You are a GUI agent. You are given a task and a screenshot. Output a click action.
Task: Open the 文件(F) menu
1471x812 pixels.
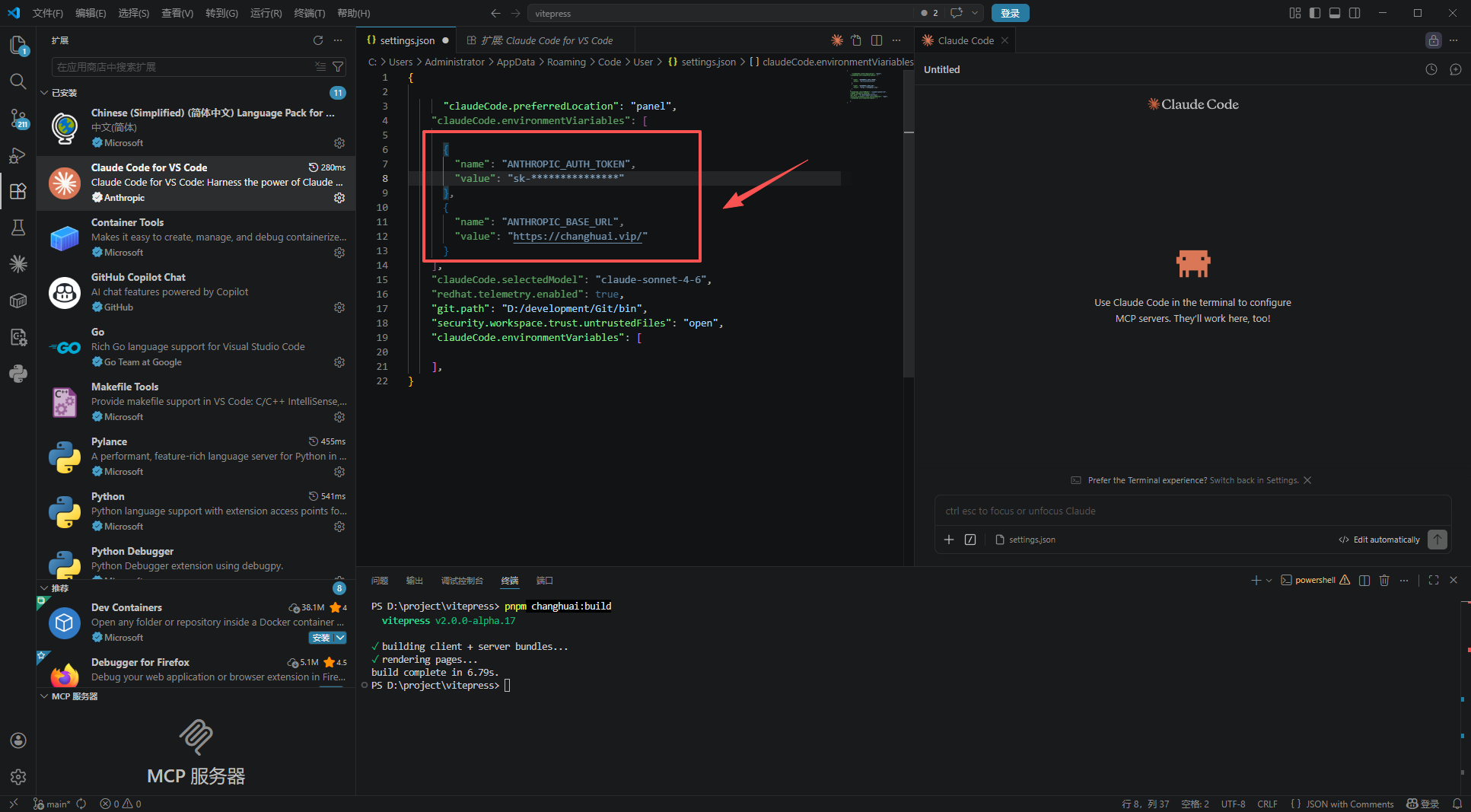coord(48,13)
